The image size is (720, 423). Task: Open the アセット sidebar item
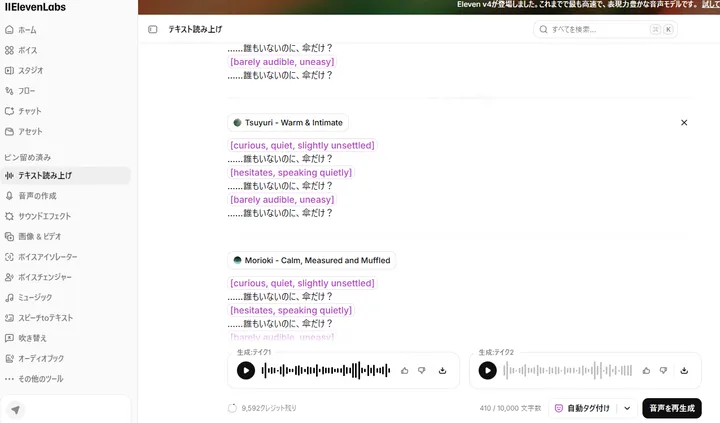tap(65, 131)
